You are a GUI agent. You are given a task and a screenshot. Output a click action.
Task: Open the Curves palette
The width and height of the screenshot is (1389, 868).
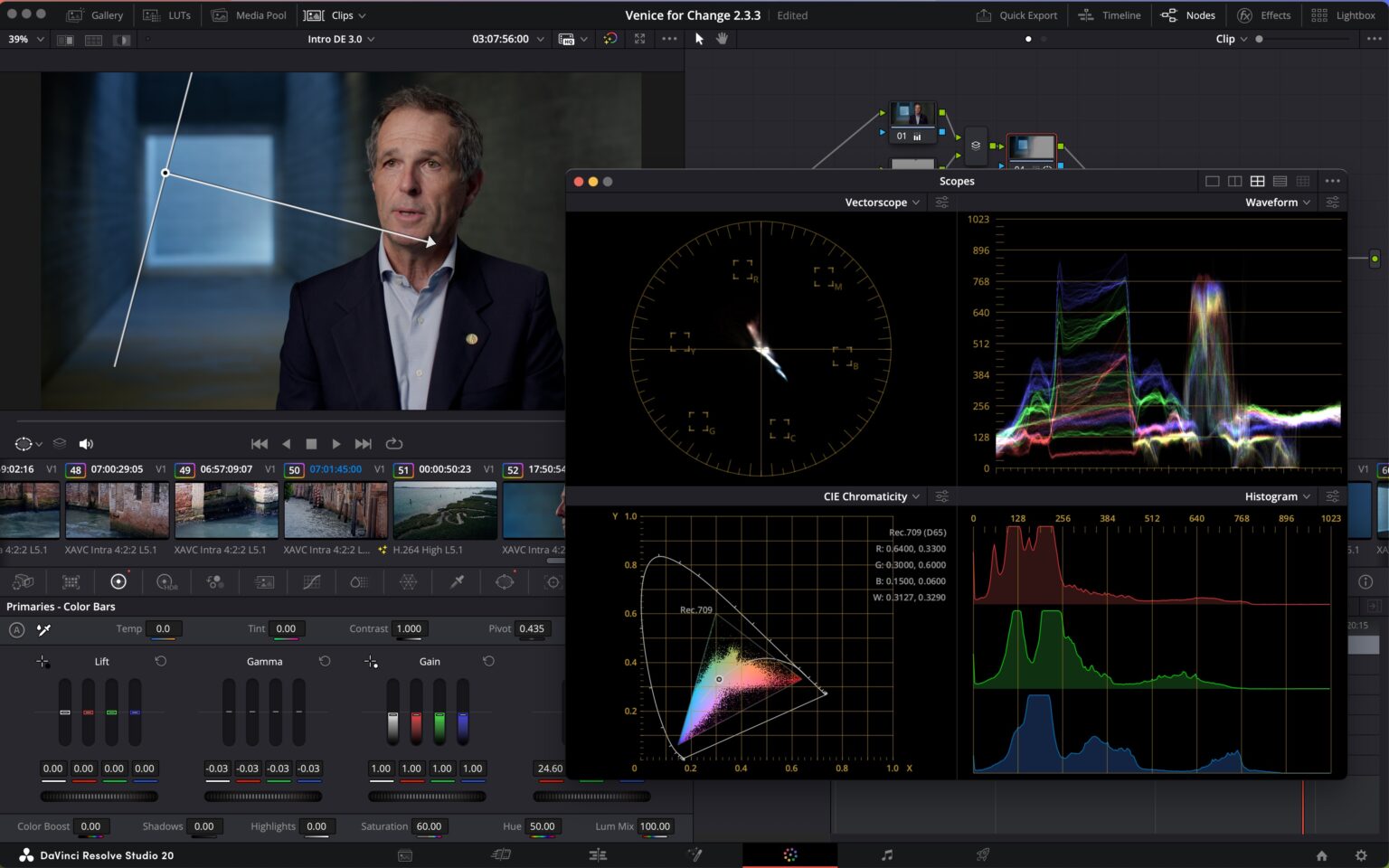point(312,582)
